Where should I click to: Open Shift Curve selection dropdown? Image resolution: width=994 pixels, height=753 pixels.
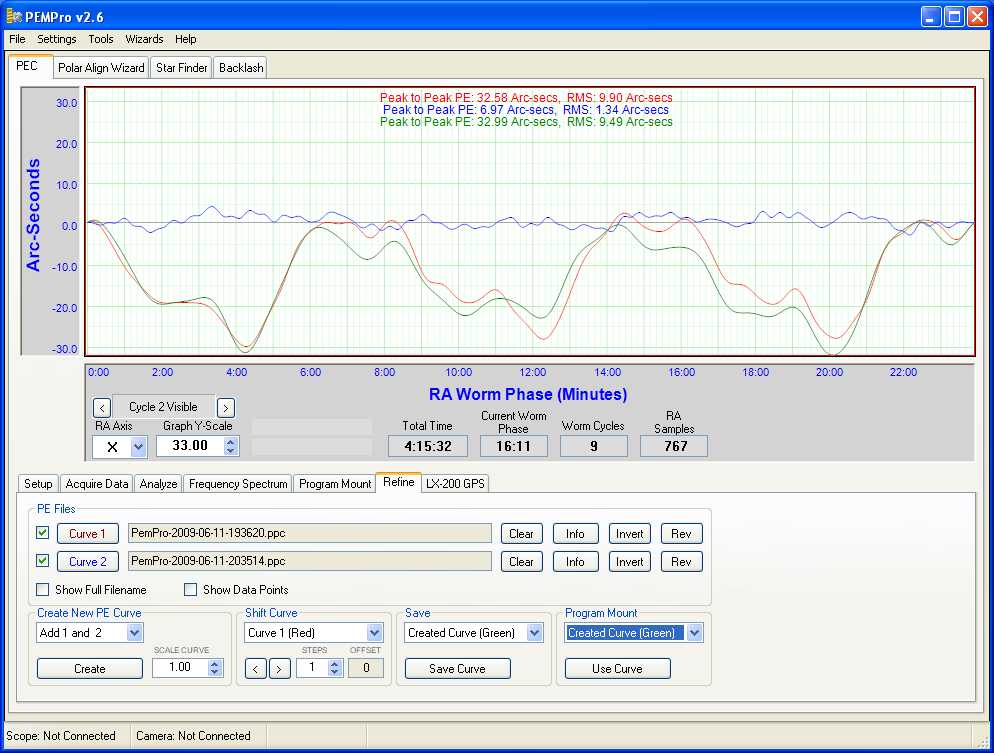[375, 633]
